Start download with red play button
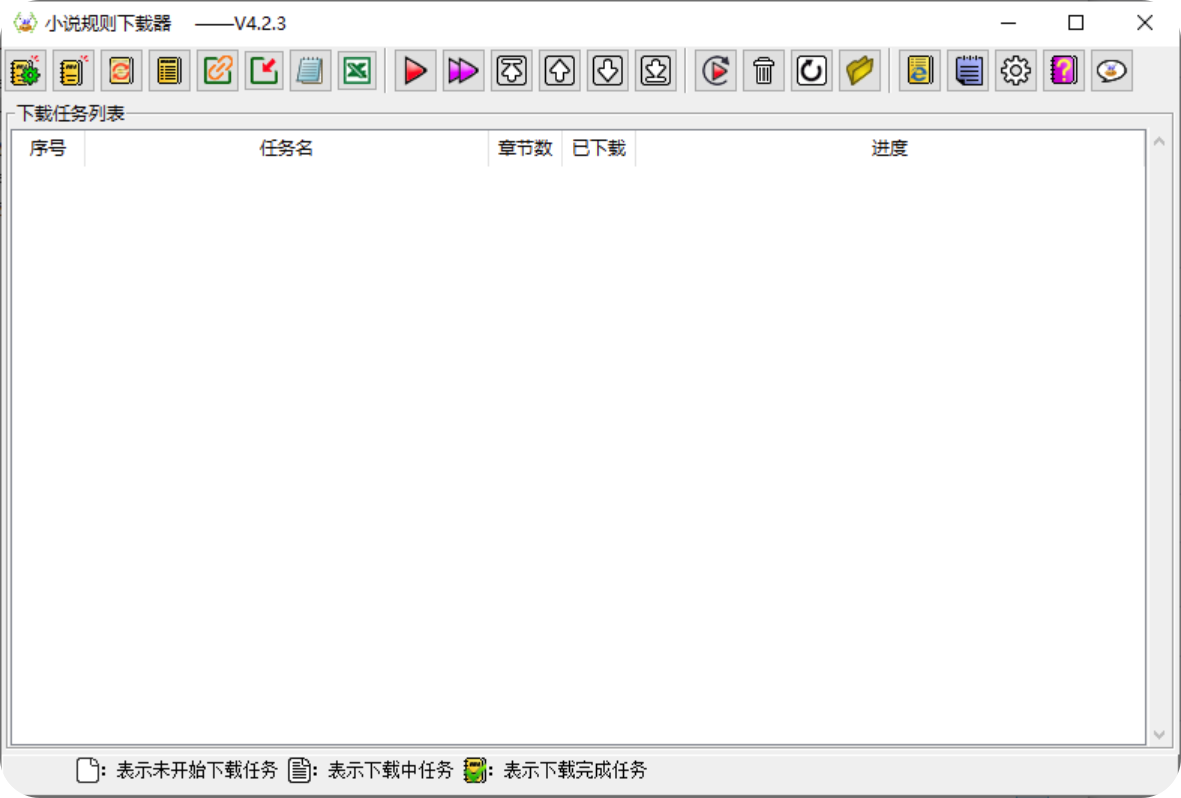1181x798 pixels. point(415,71)
